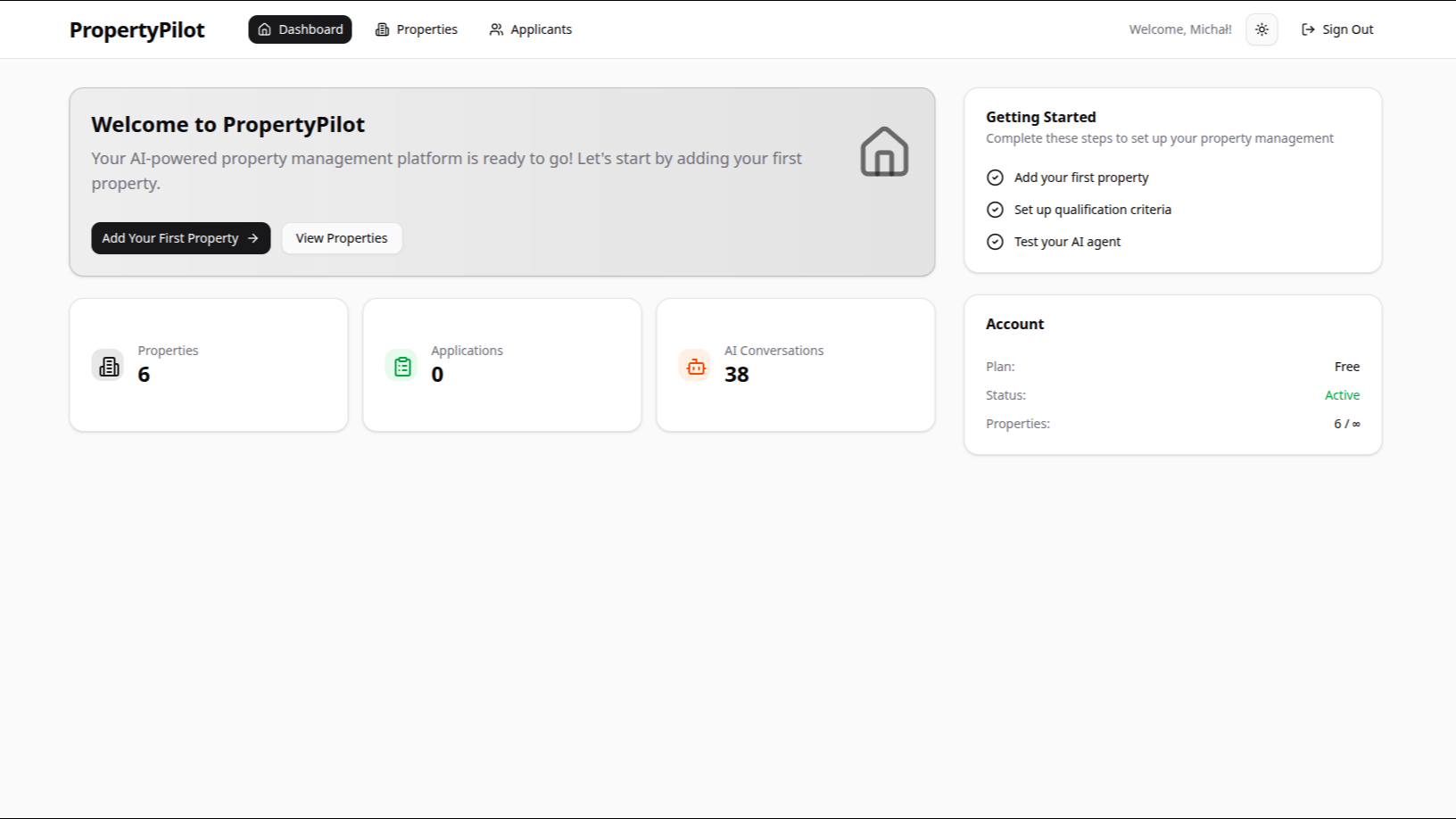The image size is (1456, 819).
Task: Click the sun icon to switch theme
Action: point(1262,29)
